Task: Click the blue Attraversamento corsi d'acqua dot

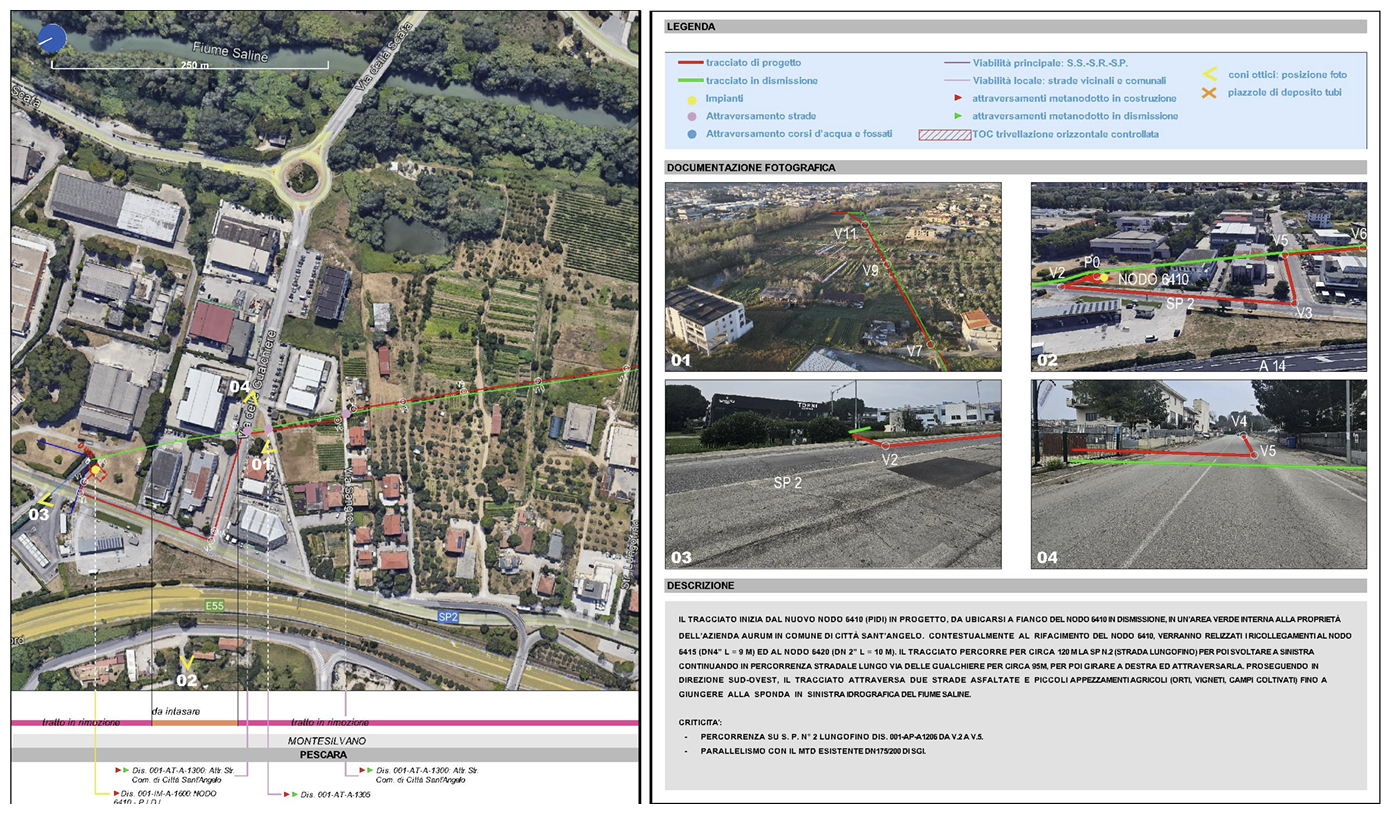Action: [x=690, y=133]
